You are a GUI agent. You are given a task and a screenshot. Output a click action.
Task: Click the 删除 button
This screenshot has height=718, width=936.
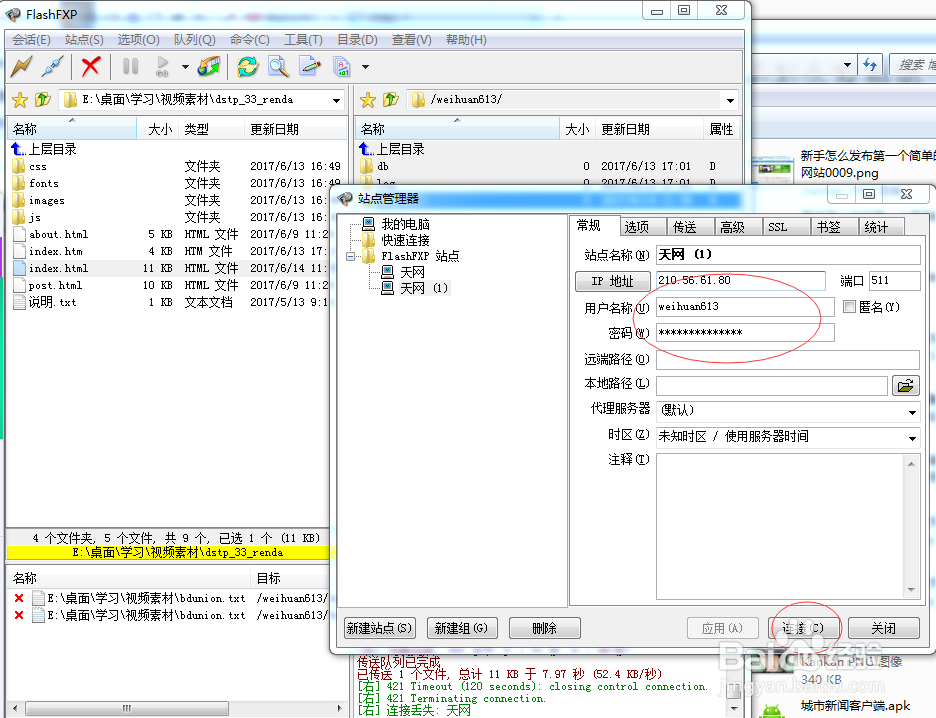pos(544,628)
